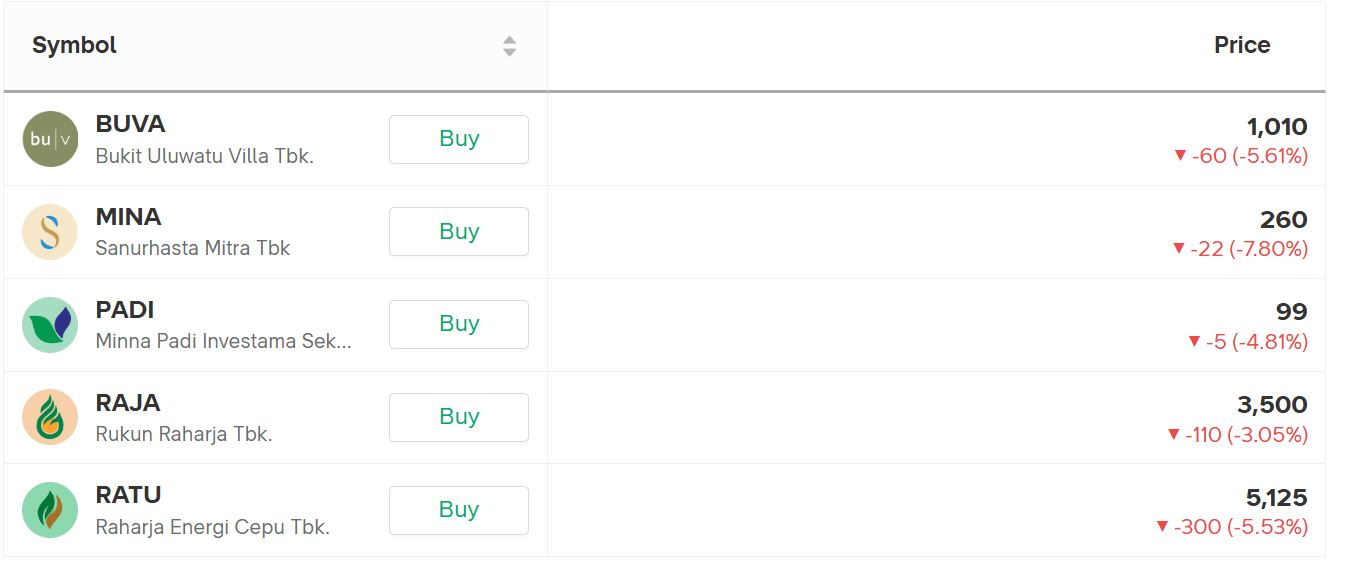Viewport: 1350px width, 582px height.
Task: Sort table by Symbol column arrows
Action: tap(509, 46)
